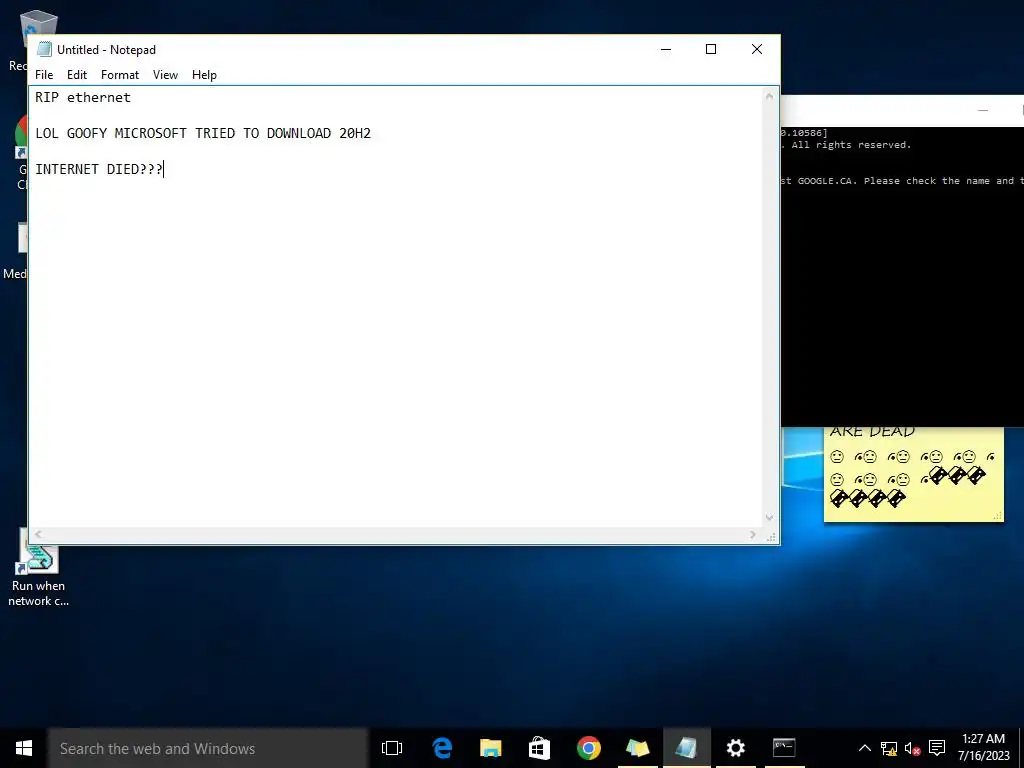Viewport: 1024px width, 768px height.
Task: Minimize the Notepad window
Action: (665, 50)
